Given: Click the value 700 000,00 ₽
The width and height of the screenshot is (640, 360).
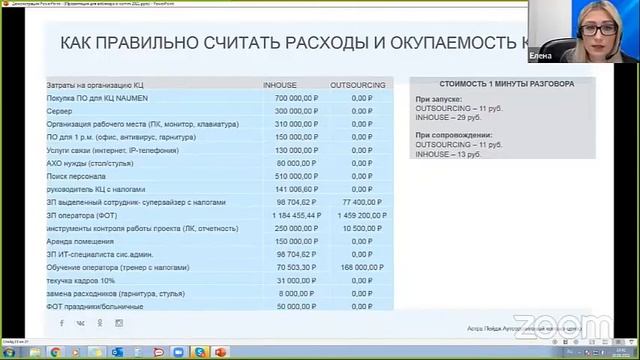Looking at the screenshot, I should click(x=296, y=98).
